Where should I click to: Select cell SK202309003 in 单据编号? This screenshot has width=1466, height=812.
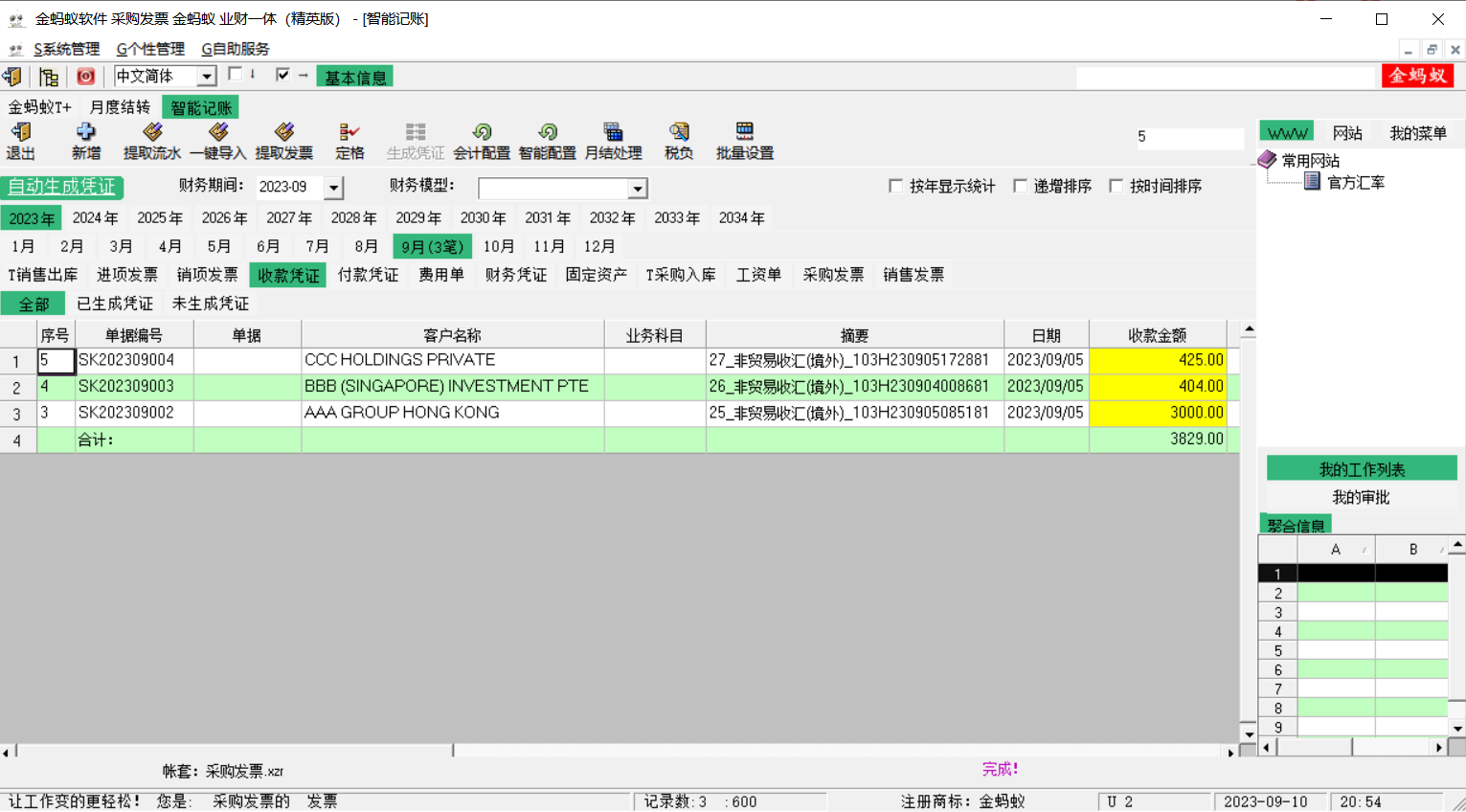[134, 386]
